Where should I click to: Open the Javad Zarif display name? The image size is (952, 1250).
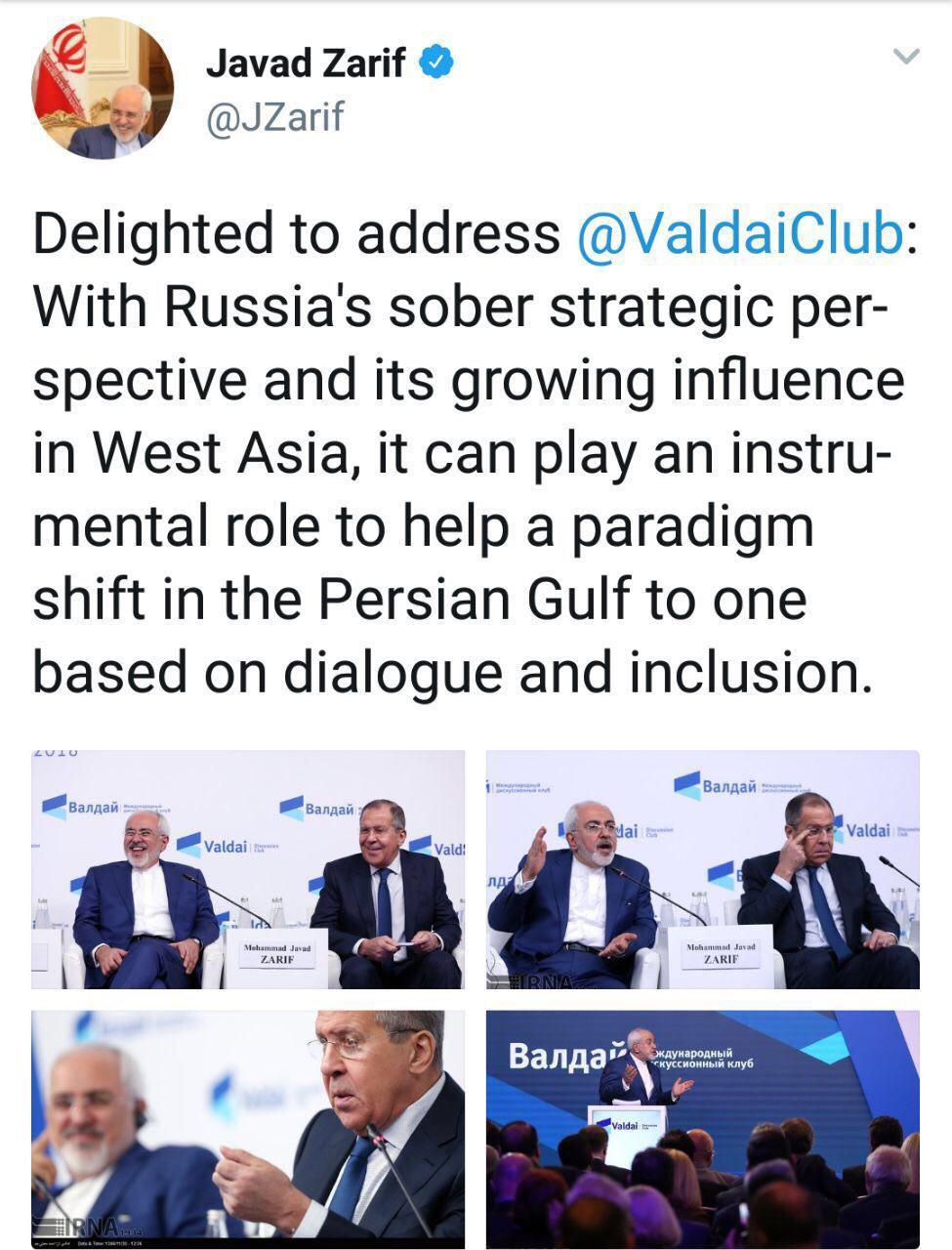(x=305, y=63)
